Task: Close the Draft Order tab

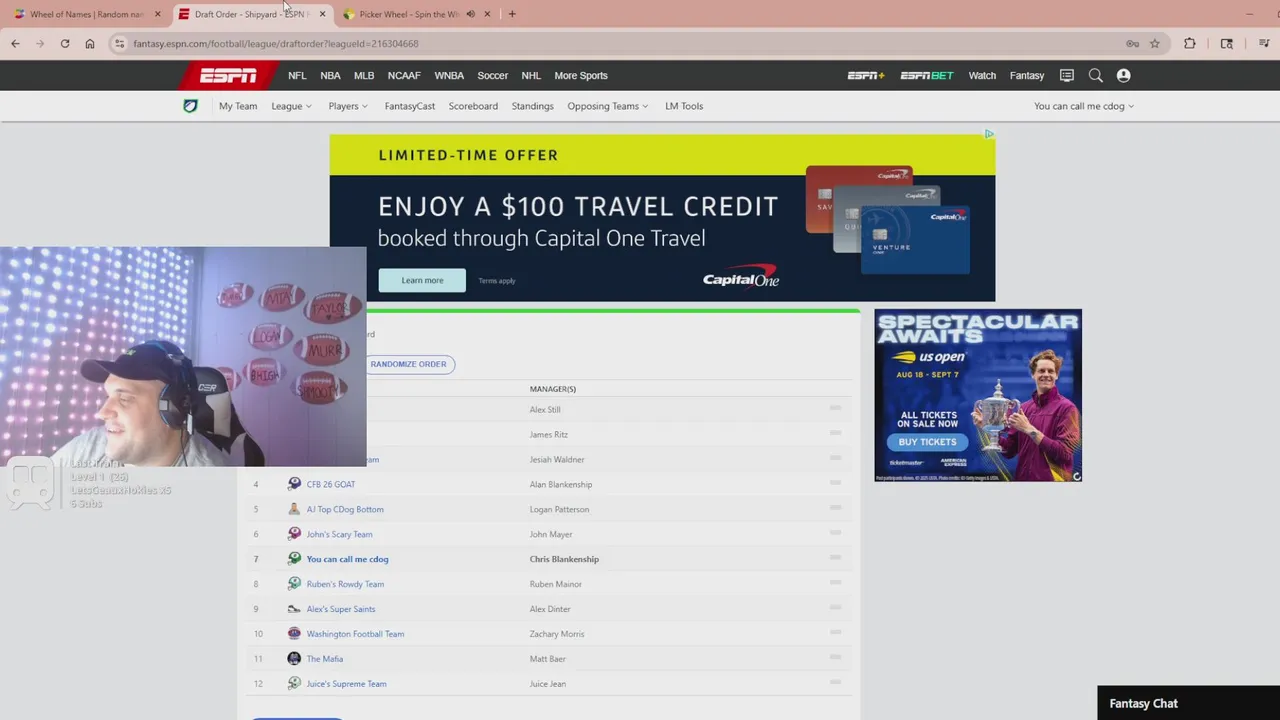Action: click(322, 14)
